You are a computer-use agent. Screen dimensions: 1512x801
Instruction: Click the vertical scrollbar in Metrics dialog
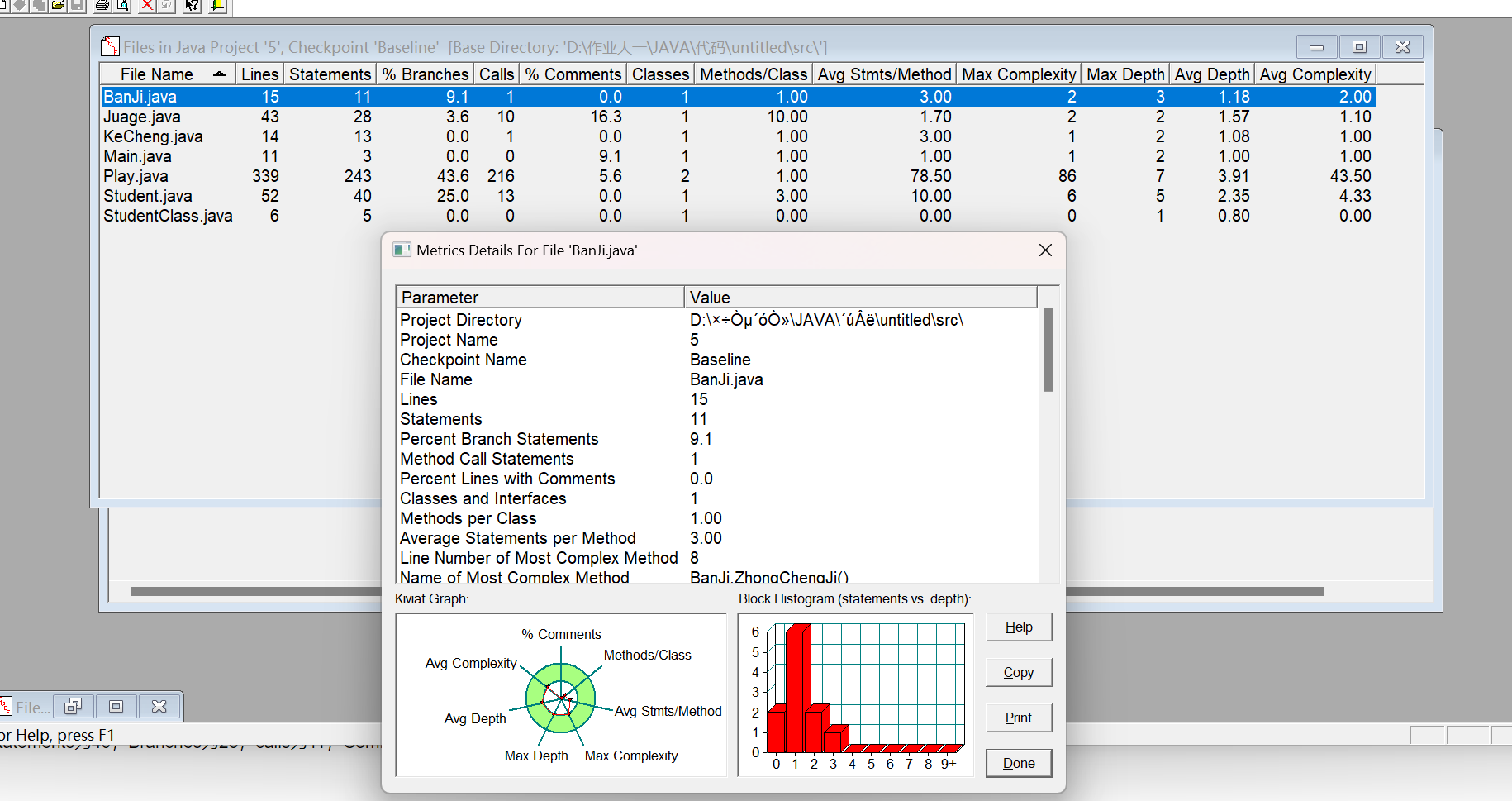tap(1048, 350)
